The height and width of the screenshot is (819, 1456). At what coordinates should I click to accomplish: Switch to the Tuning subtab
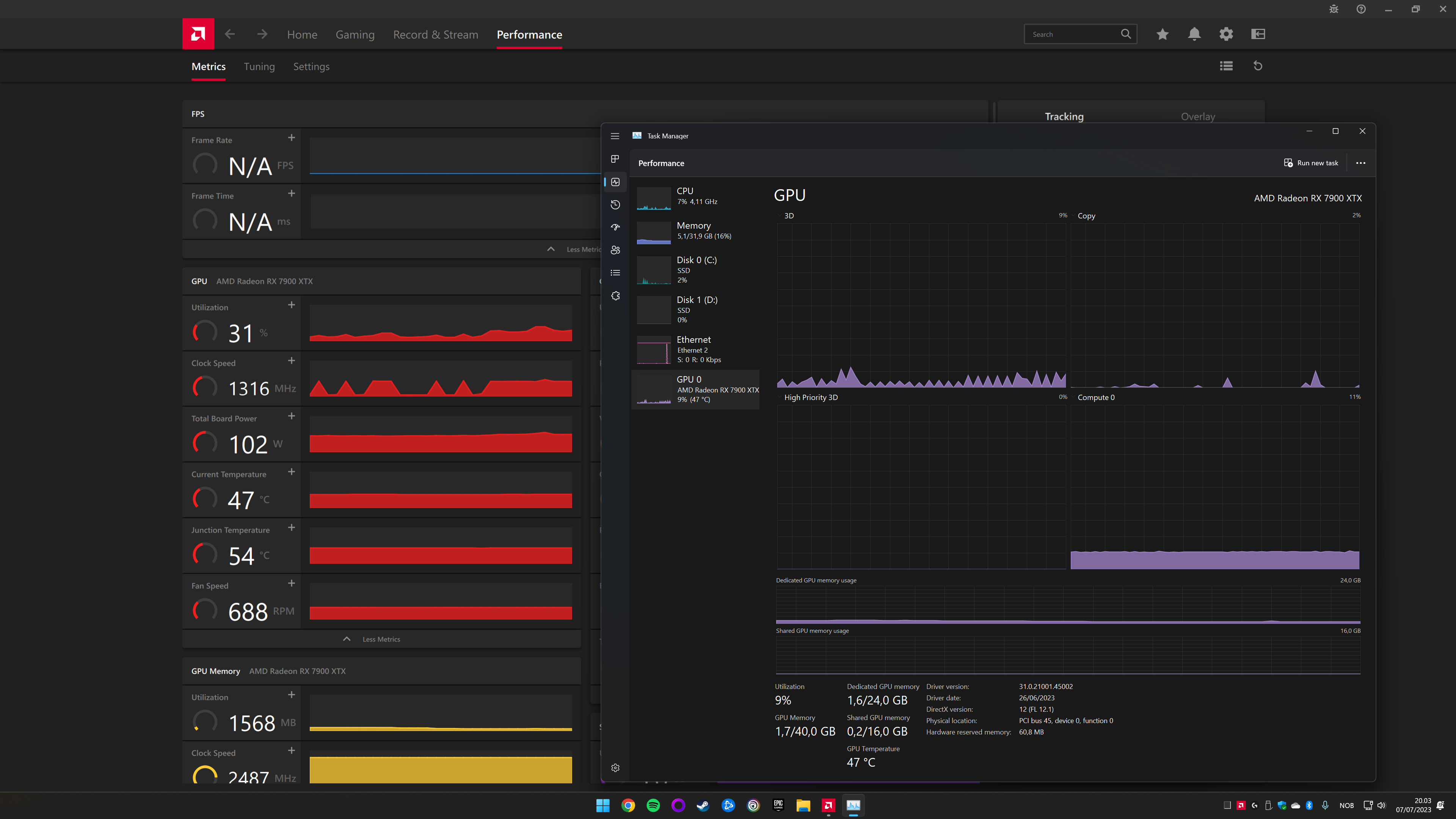tap(259, 67)
